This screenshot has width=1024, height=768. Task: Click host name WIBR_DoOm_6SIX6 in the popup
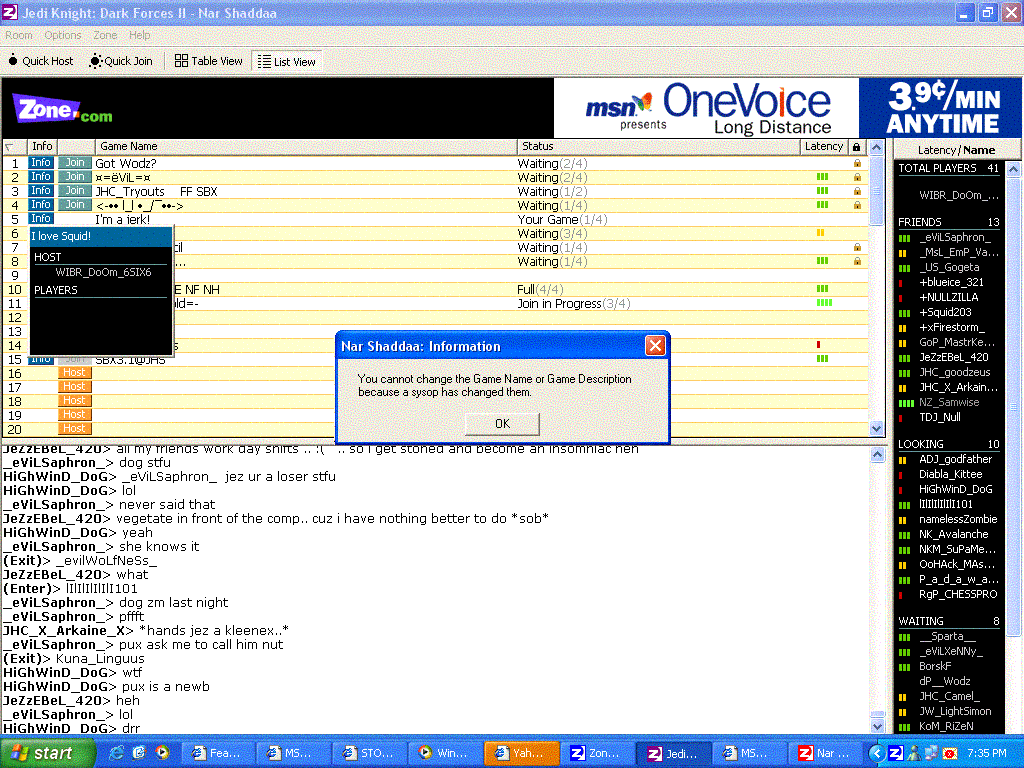tap(103, 272)
